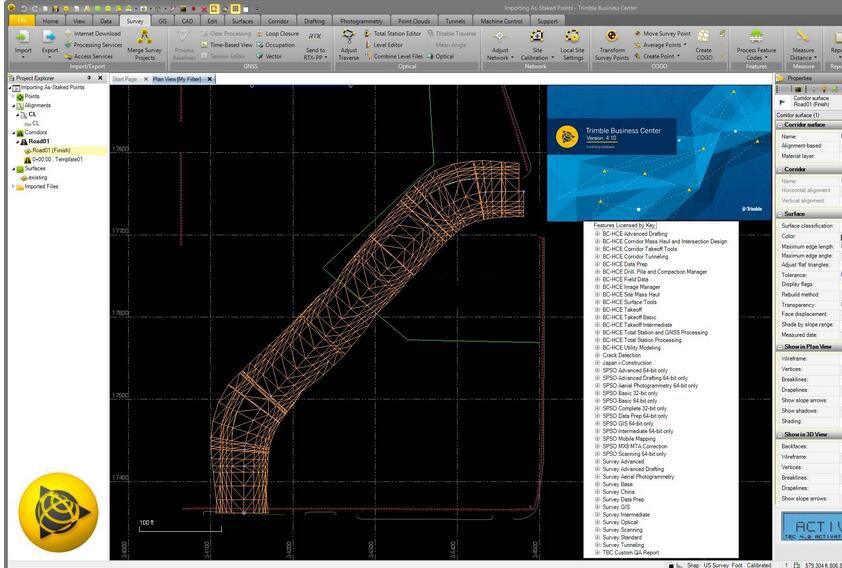Select the Move Survey Point tool
The height and width of the screenshot is (568, 842).
[x=662, y=34]
